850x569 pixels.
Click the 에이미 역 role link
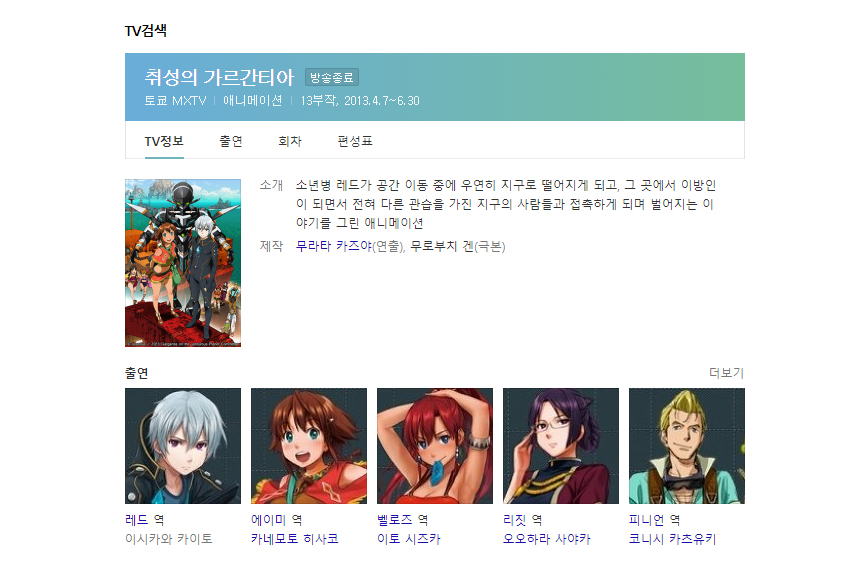click(276, 520)
